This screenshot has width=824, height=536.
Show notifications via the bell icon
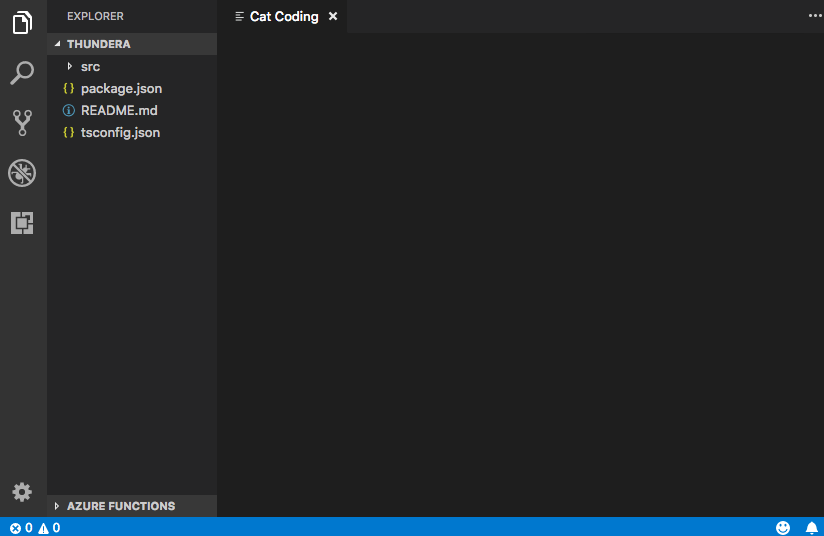(811, 527)
